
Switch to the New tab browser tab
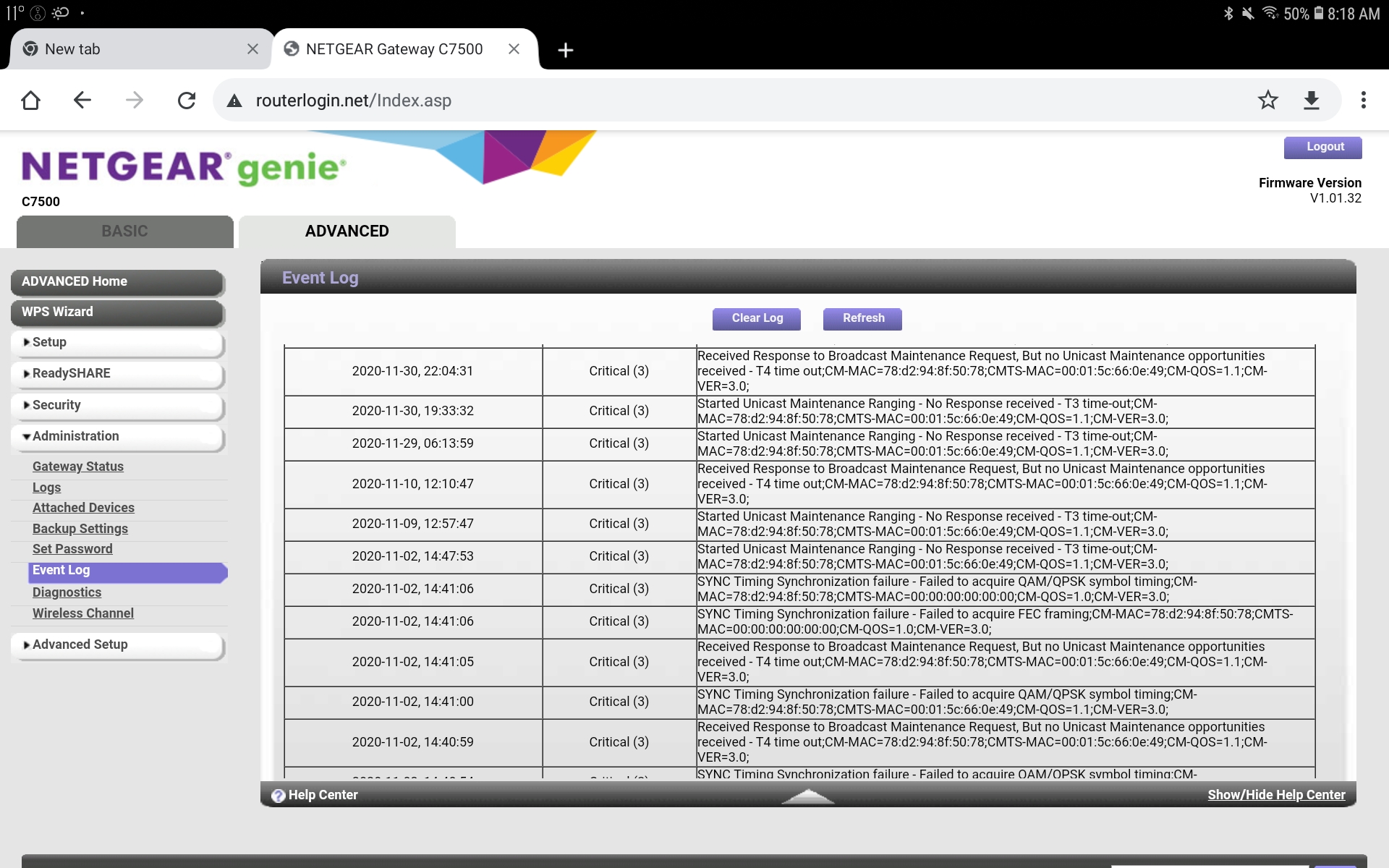tap(130, 48)
